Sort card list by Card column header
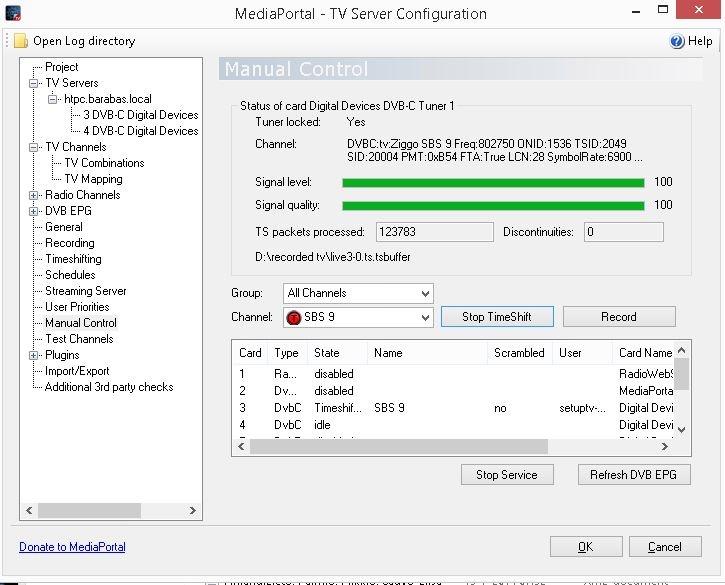This screenshot has width=725, height=585. (250, 353)
